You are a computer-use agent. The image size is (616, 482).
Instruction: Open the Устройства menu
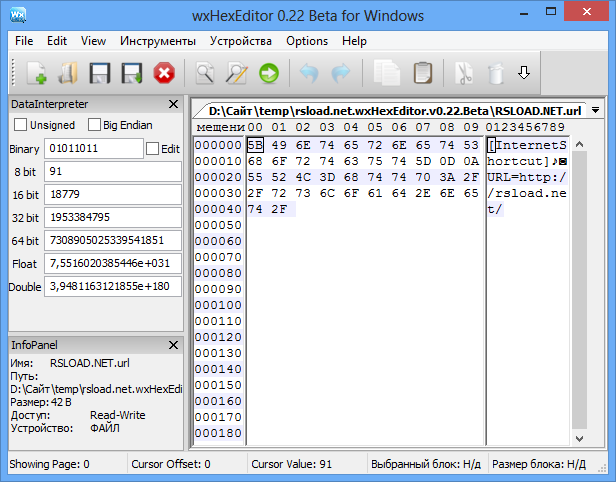click(x=240, y=41)
